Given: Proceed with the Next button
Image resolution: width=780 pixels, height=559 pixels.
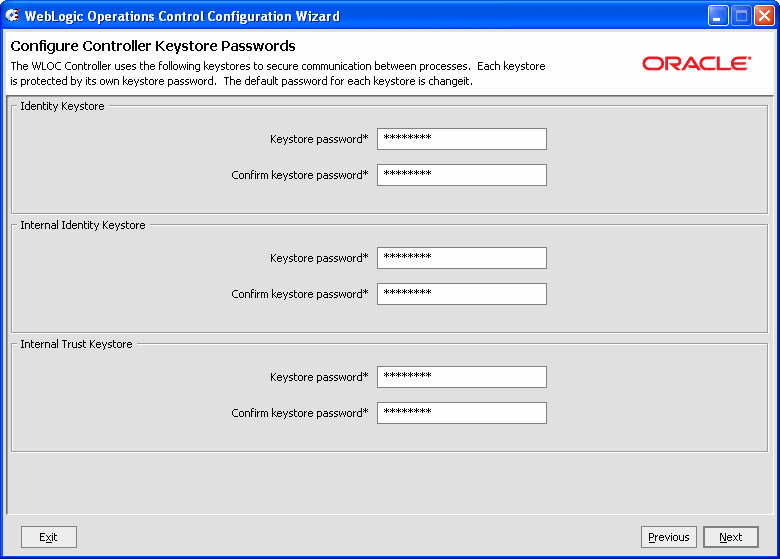Looking at the screenshot, I should tap(731, 537).
